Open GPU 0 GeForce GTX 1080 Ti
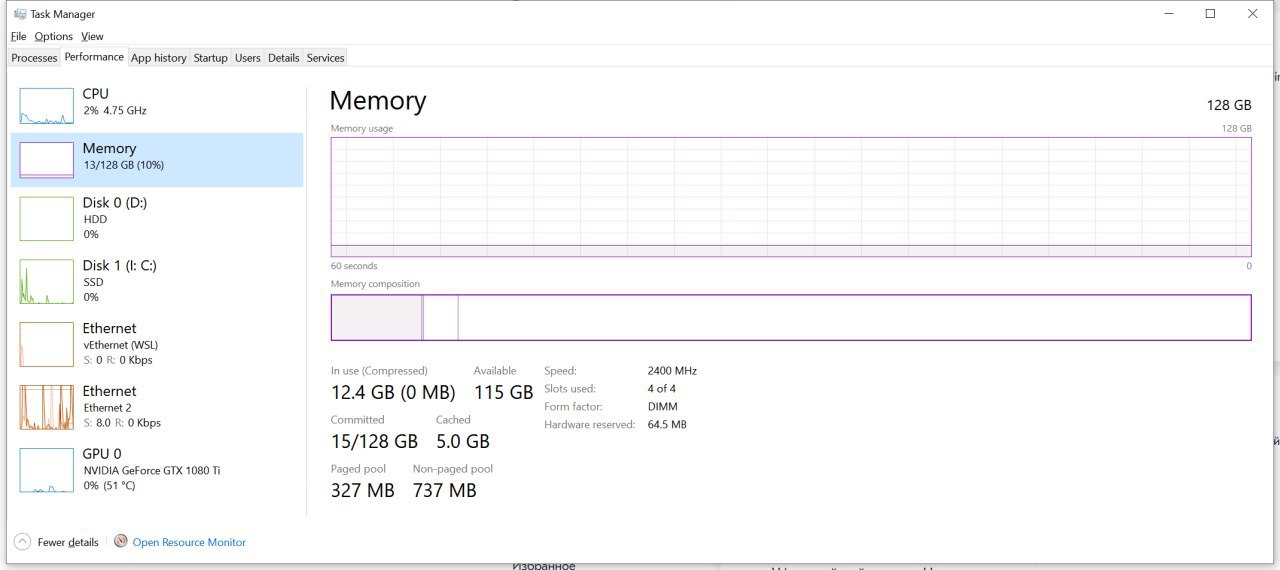Screen dimensions: 1280x570 tap(47, 470)
